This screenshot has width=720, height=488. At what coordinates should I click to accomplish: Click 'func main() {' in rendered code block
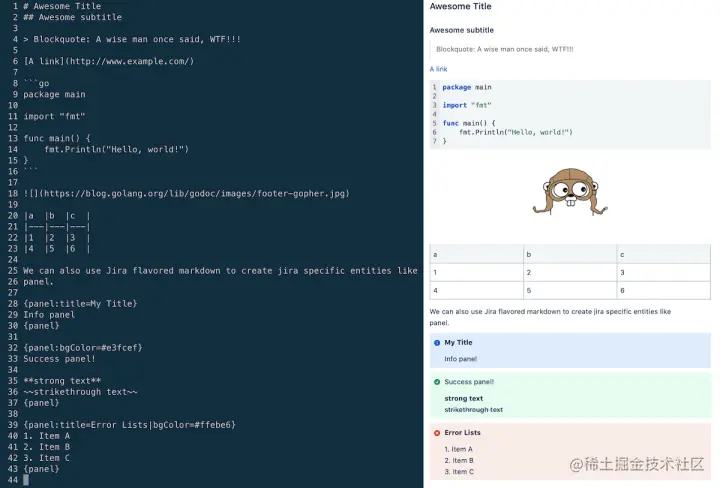coord(469,123)
